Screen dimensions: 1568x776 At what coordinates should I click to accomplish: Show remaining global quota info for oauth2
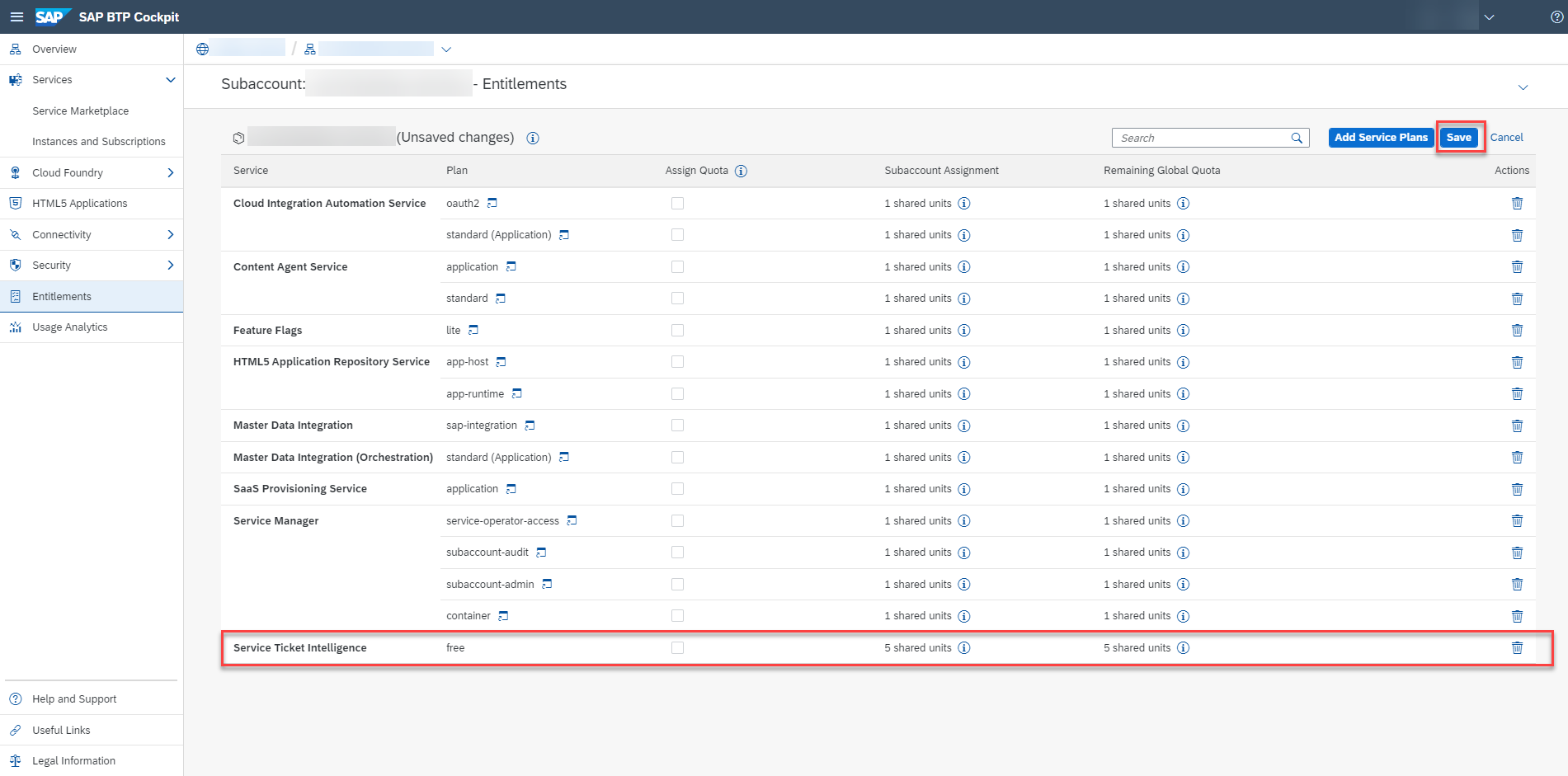[x=1183, y=203]
